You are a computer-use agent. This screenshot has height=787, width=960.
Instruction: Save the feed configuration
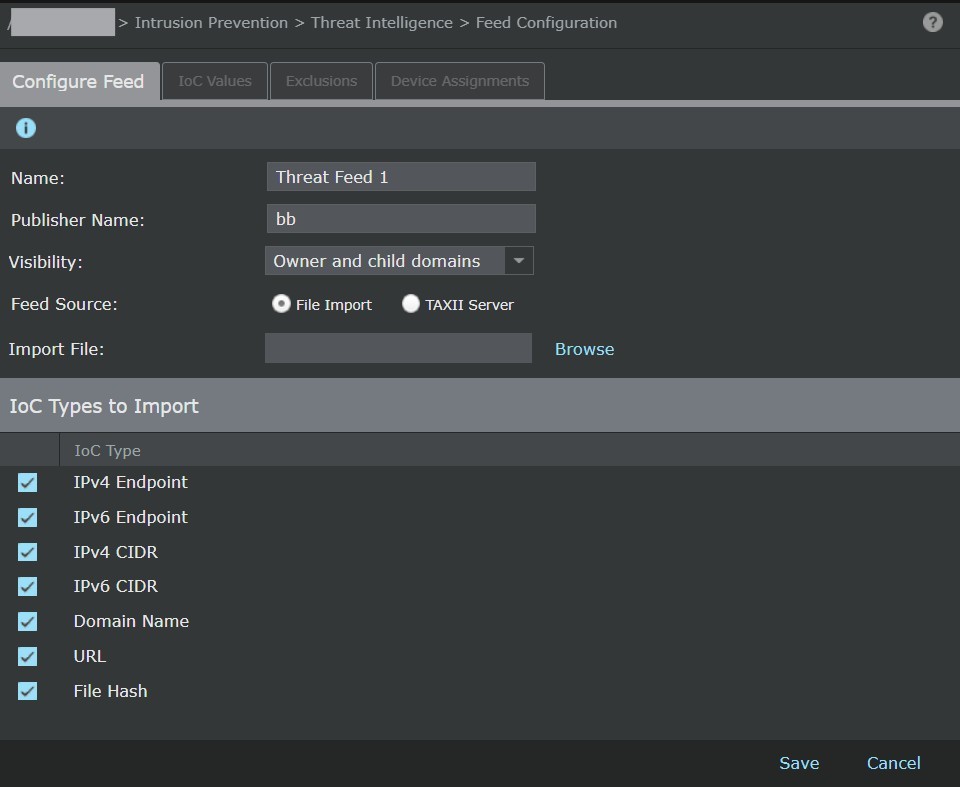[799, 763]
